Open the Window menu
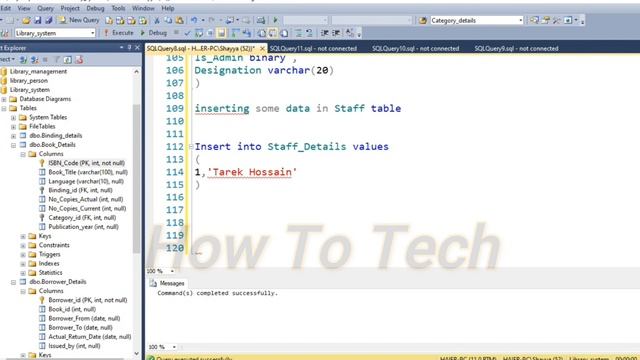Screen dimensions: 640x360 point(143,8)
